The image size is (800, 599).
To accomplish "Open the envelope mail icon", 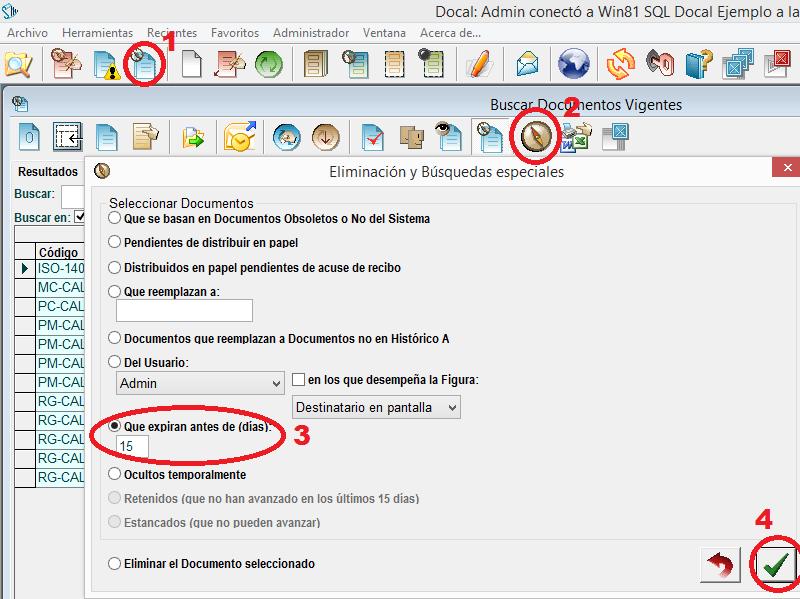I will click(x=527, y=64).
